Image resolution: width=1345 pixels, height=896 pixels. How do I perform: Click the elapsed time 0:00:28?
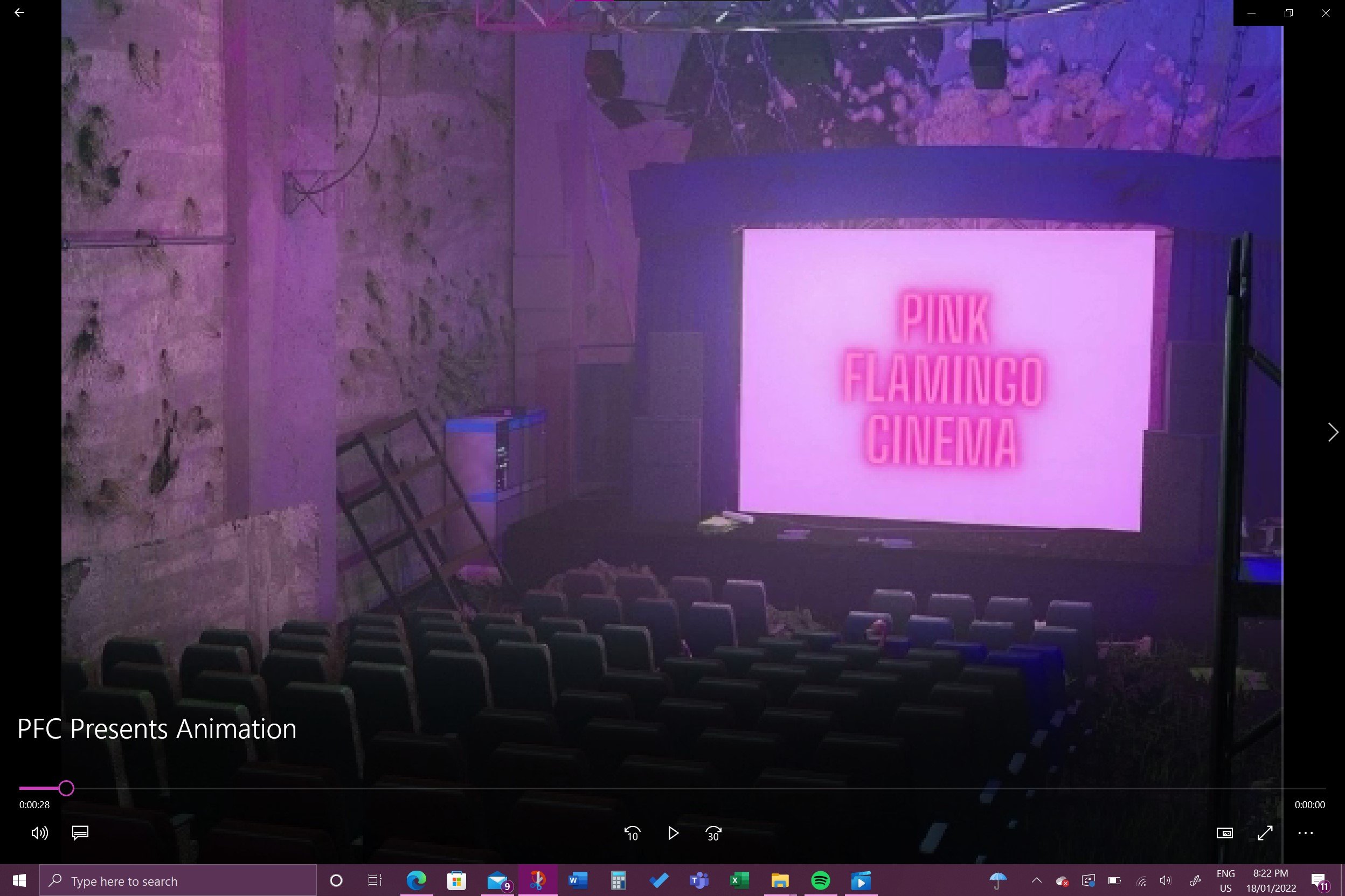coord(34,804)
